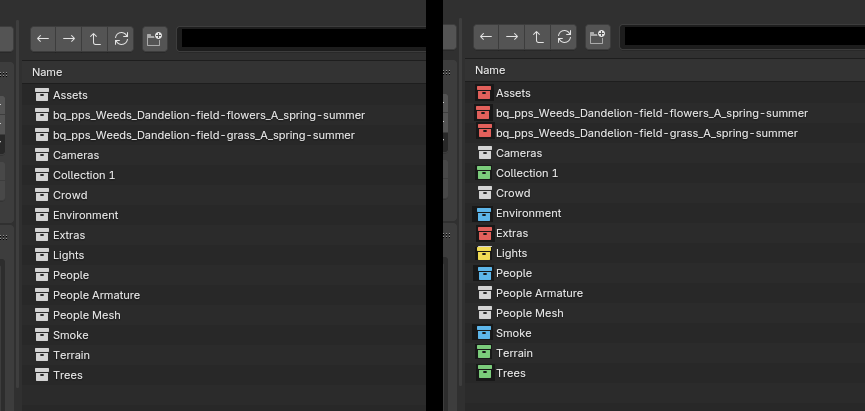
Task: Select Dandelion-field-flowers entry in left list
Action: [x=209, y=115]
